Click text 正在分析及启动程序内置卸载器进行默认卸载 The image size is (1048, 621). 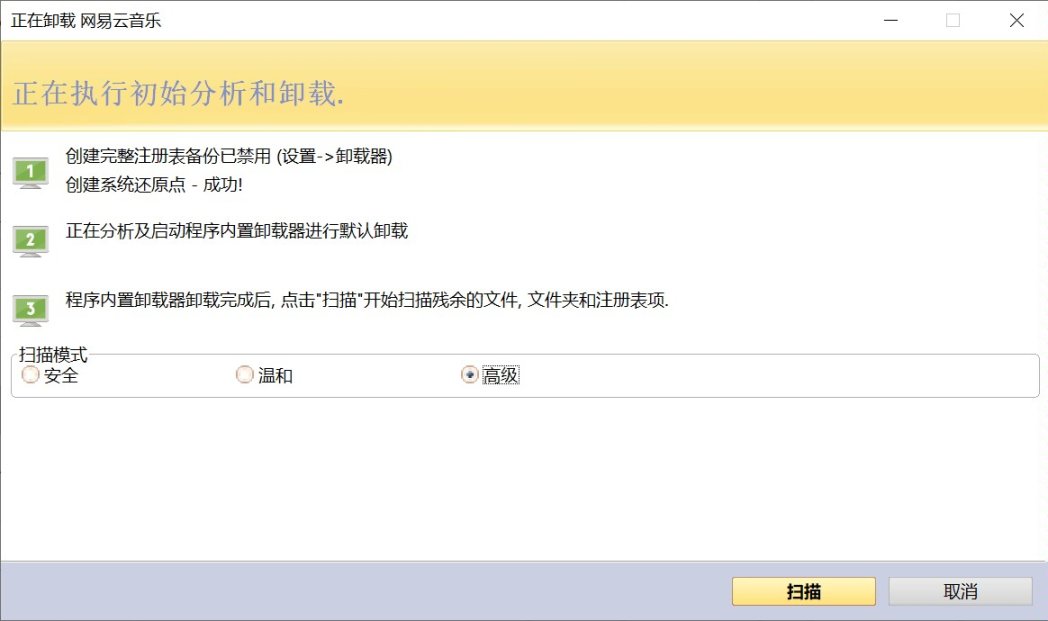[237, 231]
